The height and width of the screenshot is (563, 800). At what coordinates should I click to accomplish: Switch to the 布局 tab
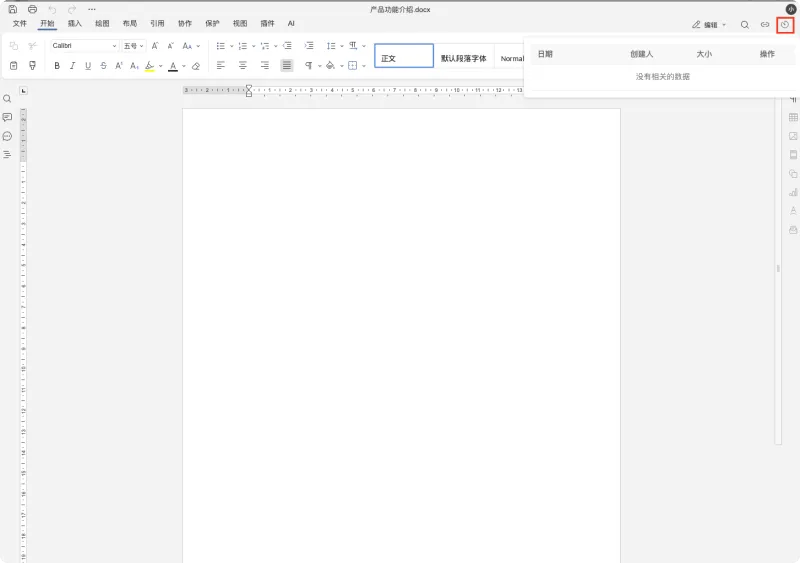(130, 23)
